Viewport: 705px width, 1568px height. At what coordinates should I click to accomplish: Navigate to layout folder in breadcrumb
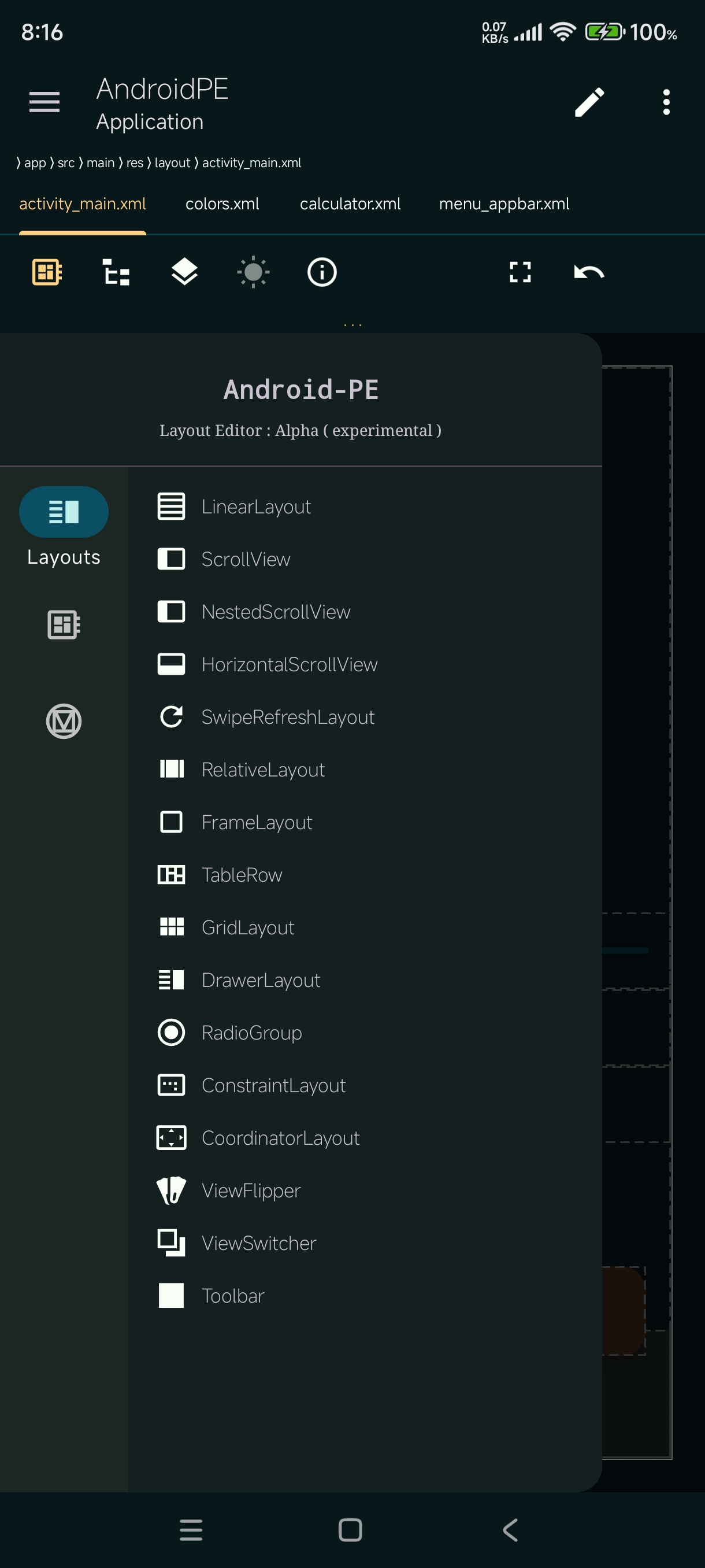tap(172, 163)
